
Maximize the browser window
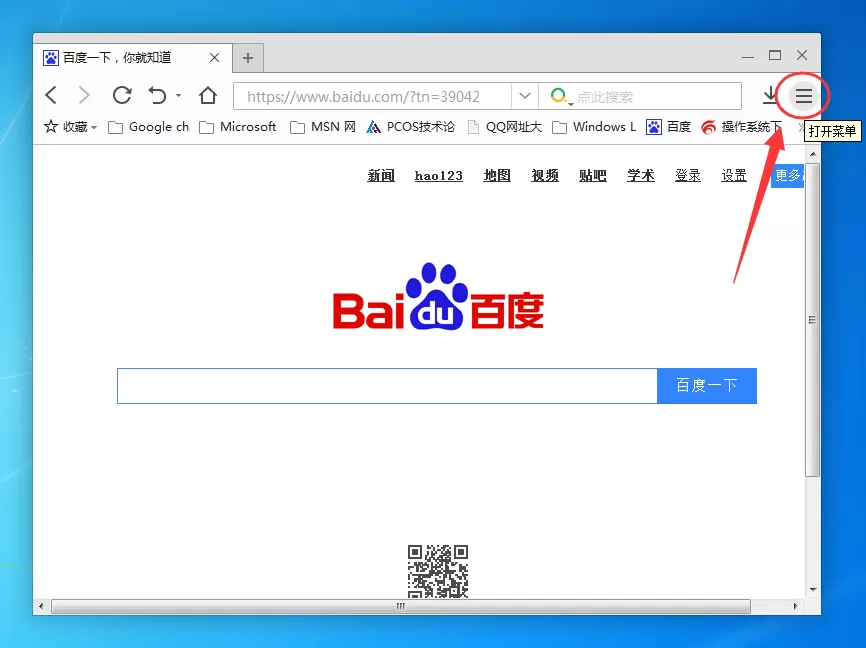click(775, 55)
